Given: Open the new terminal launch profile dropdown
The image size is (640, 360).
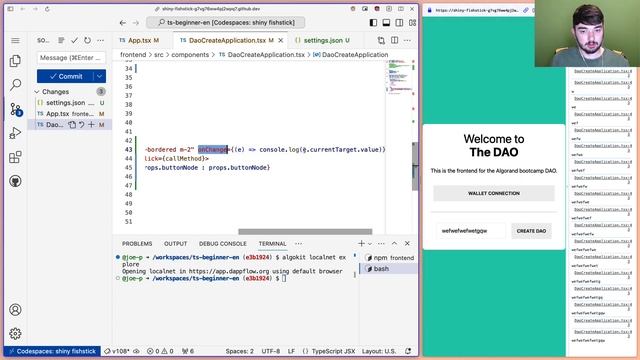Looking at the screenshot, I should point(370,244).
